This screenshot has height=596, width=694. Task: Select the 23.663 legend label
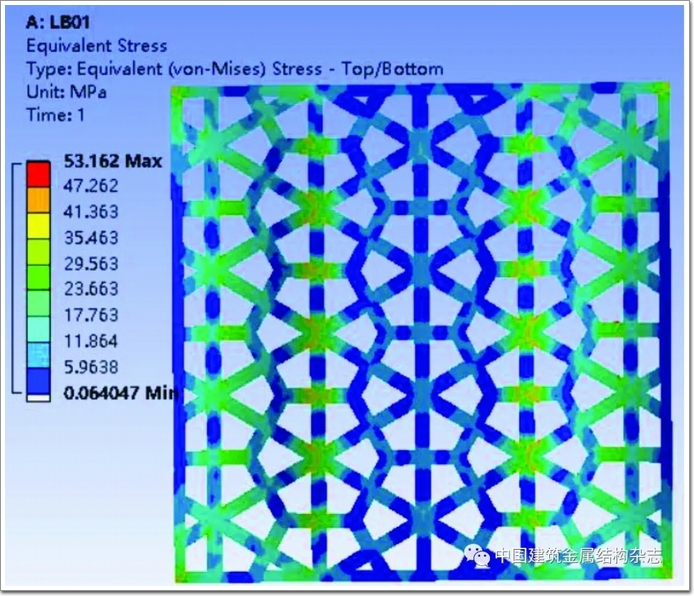pyautogui.click(x=91, y=289)
